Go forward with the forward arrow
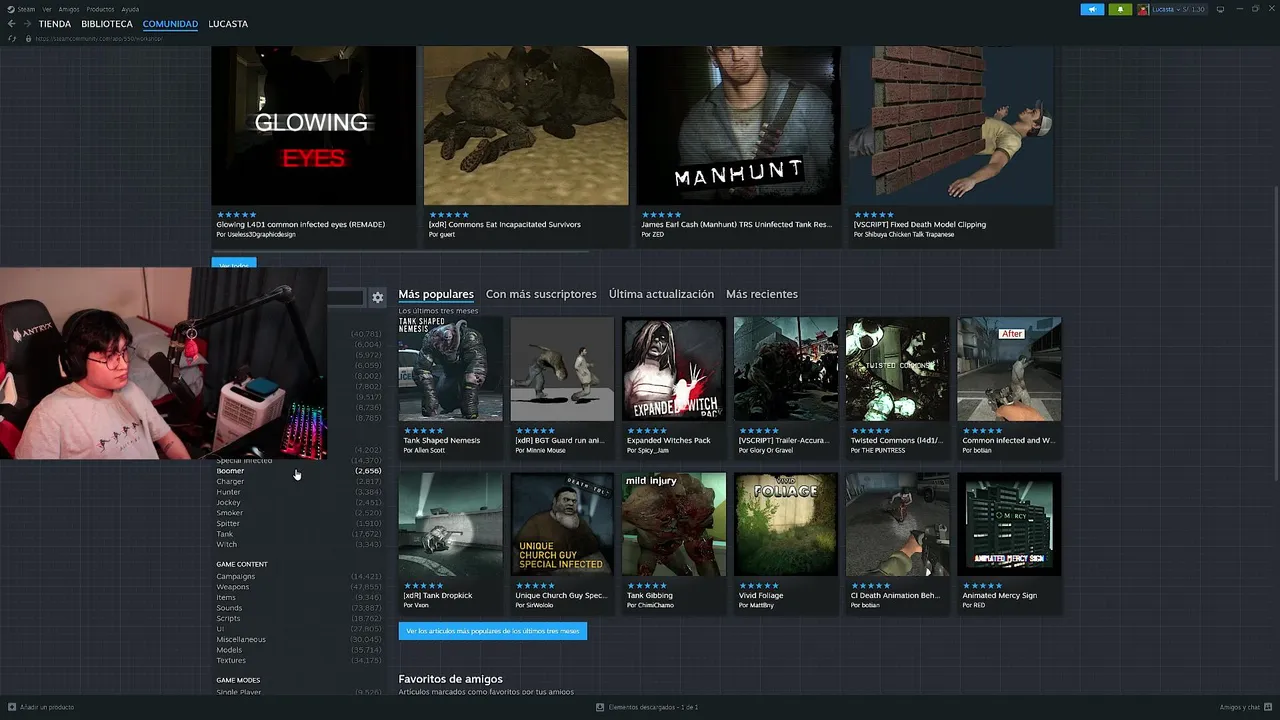1280x720 pixels. click(x=26, y=24)
